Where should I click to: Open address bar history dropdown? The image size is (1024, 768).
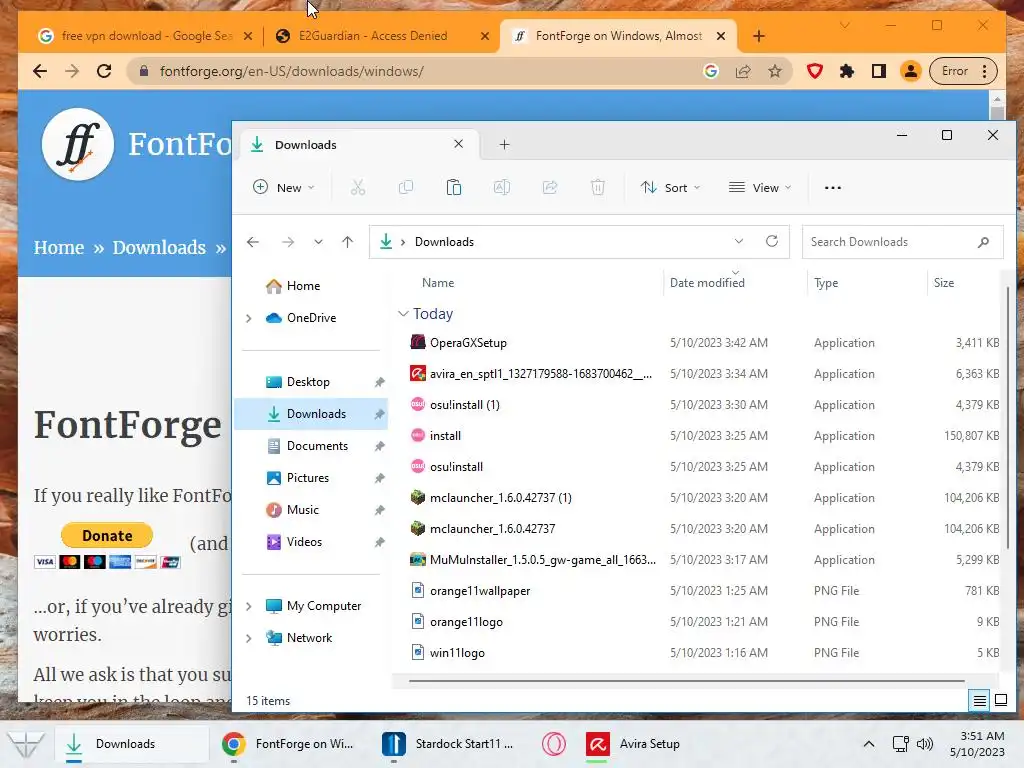pos(739,242)
